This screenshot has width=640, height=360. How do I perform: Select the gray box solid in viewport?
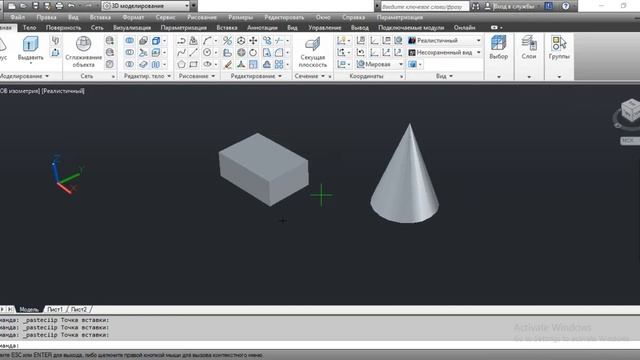tap(264, 169)
